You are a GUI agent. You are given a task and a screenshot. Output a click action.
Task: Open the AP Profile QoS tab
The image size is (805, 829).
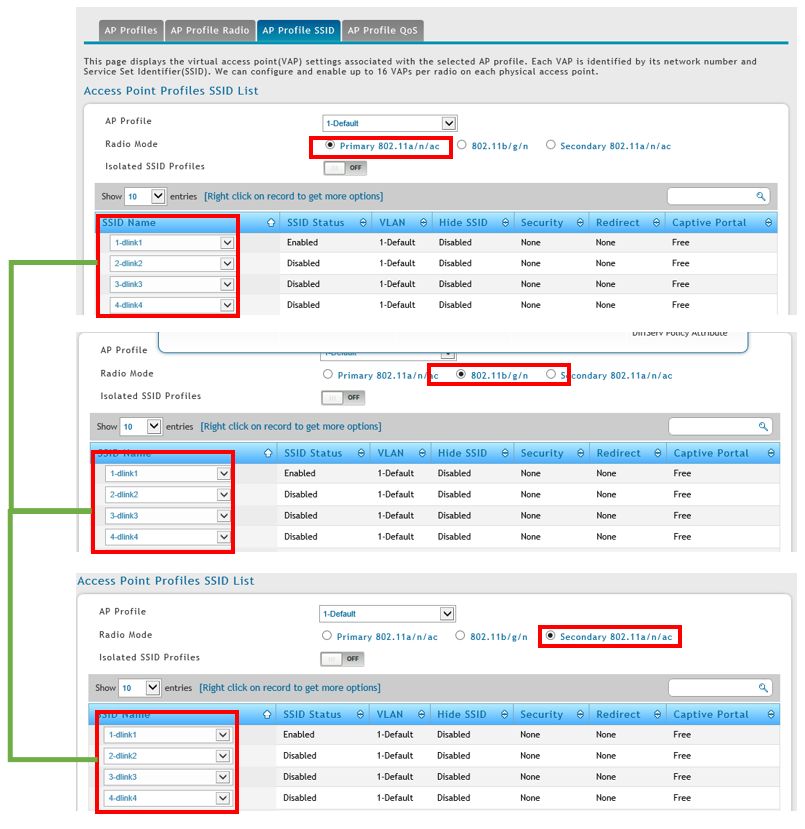[382, 30]
